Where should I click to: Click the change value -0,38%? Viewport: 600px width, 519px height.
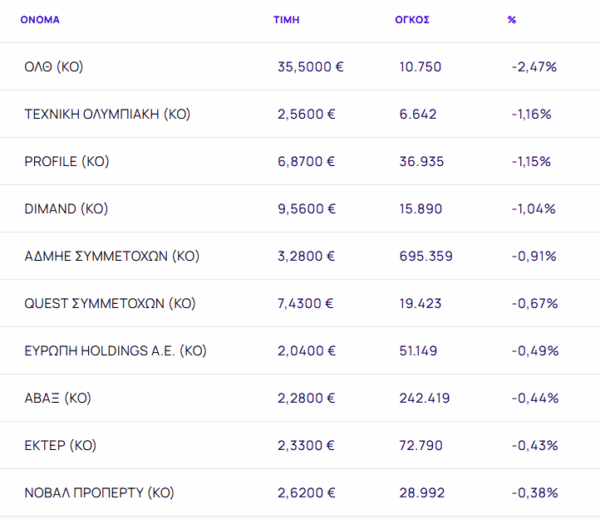tap(535, 493)
